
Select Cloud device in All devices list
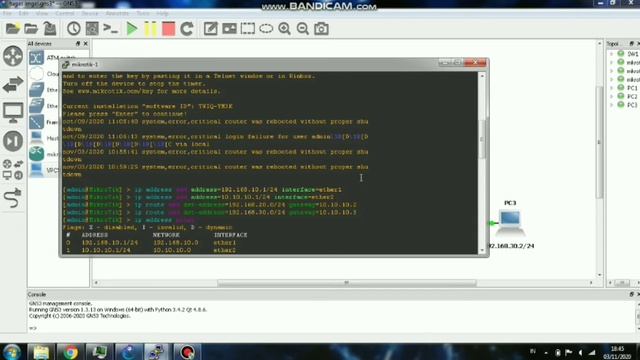[44, 74]
